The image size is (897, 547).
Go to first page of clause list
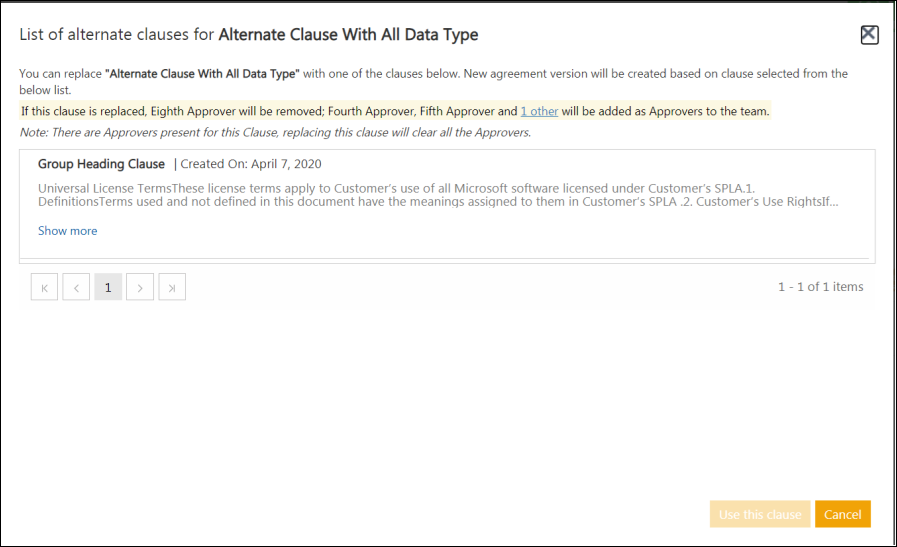coord(44,287)
